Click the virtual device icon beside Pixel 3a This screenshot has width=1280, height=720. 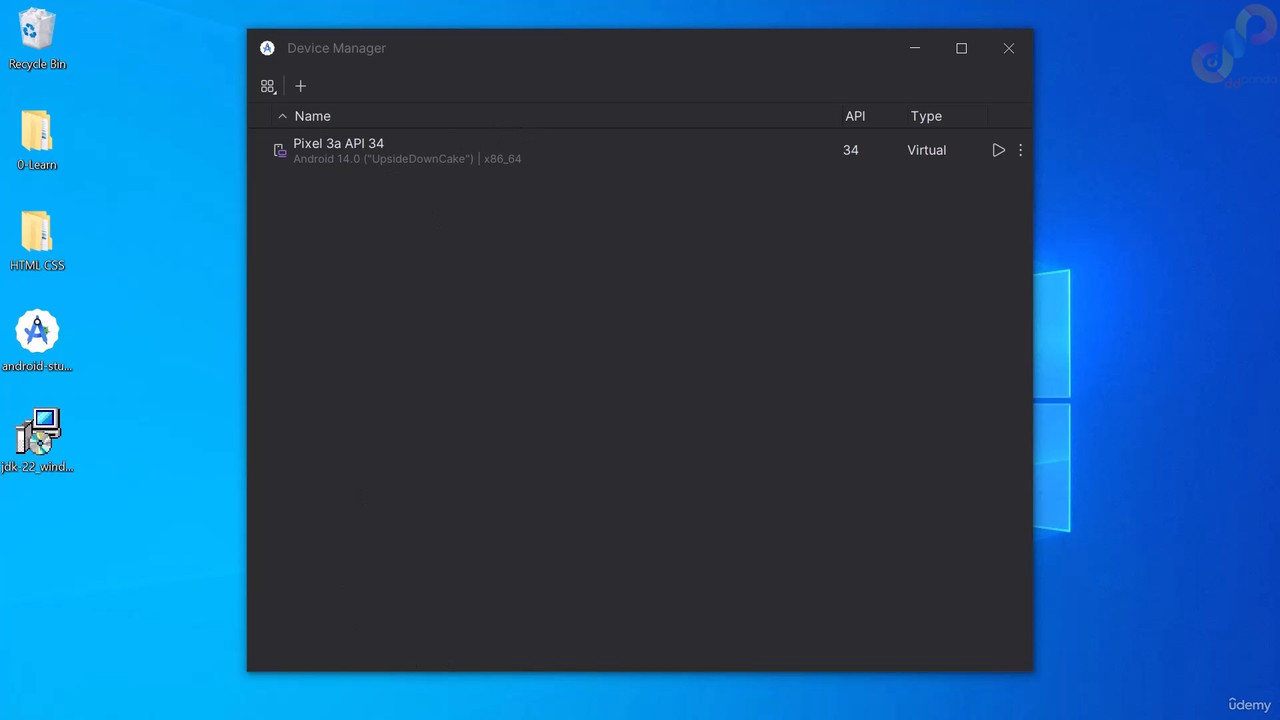[x=280, y=150]
